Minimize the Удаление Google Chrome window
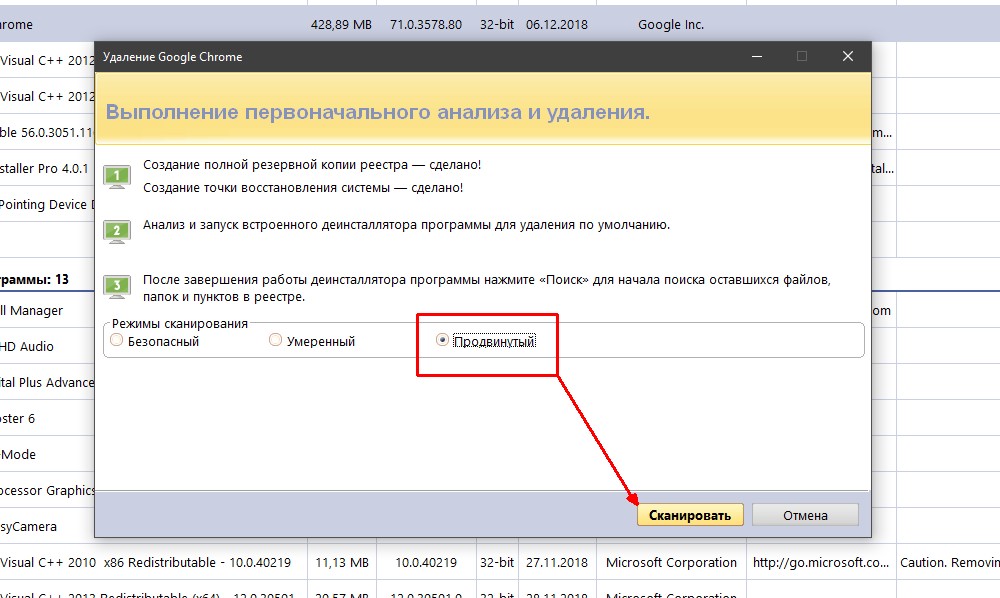The width and height of the screenshot is (1000, 598). click(x=755, y=57)
